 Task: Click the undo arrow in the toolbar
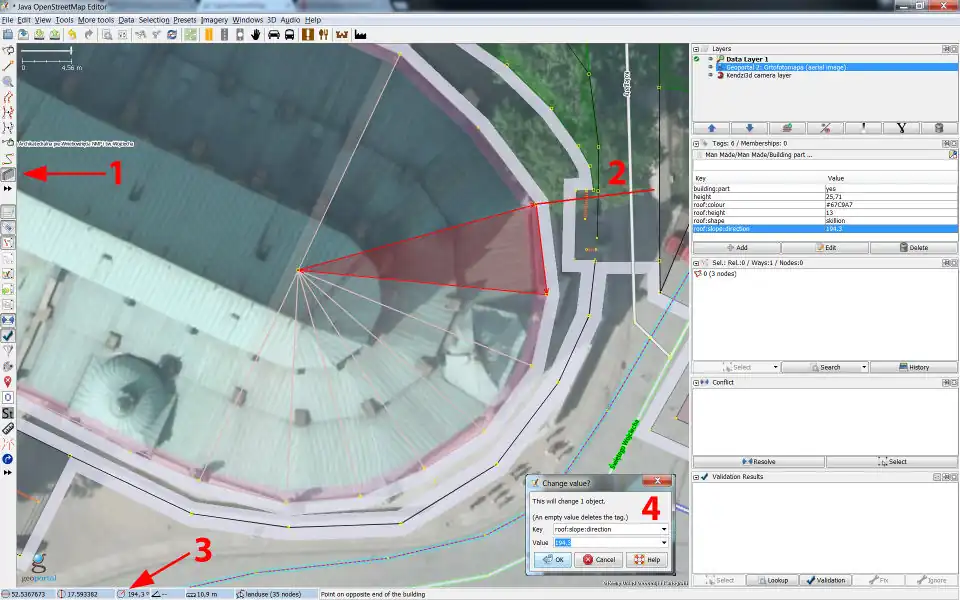[72, 34]
